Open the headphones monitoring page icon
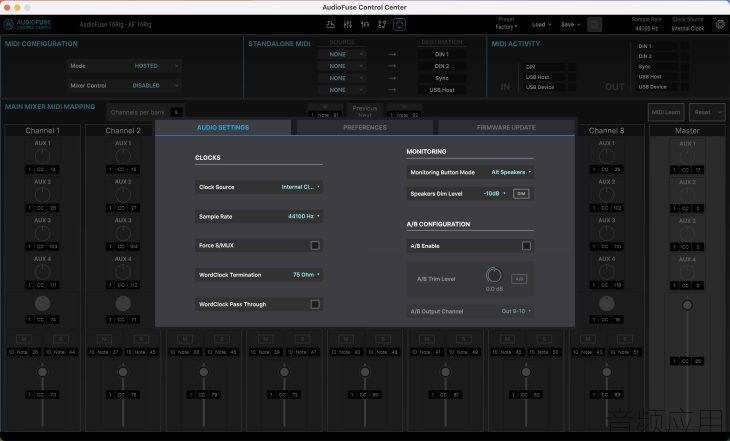Viewport: 730px width, 441px height. click(365, 24)
